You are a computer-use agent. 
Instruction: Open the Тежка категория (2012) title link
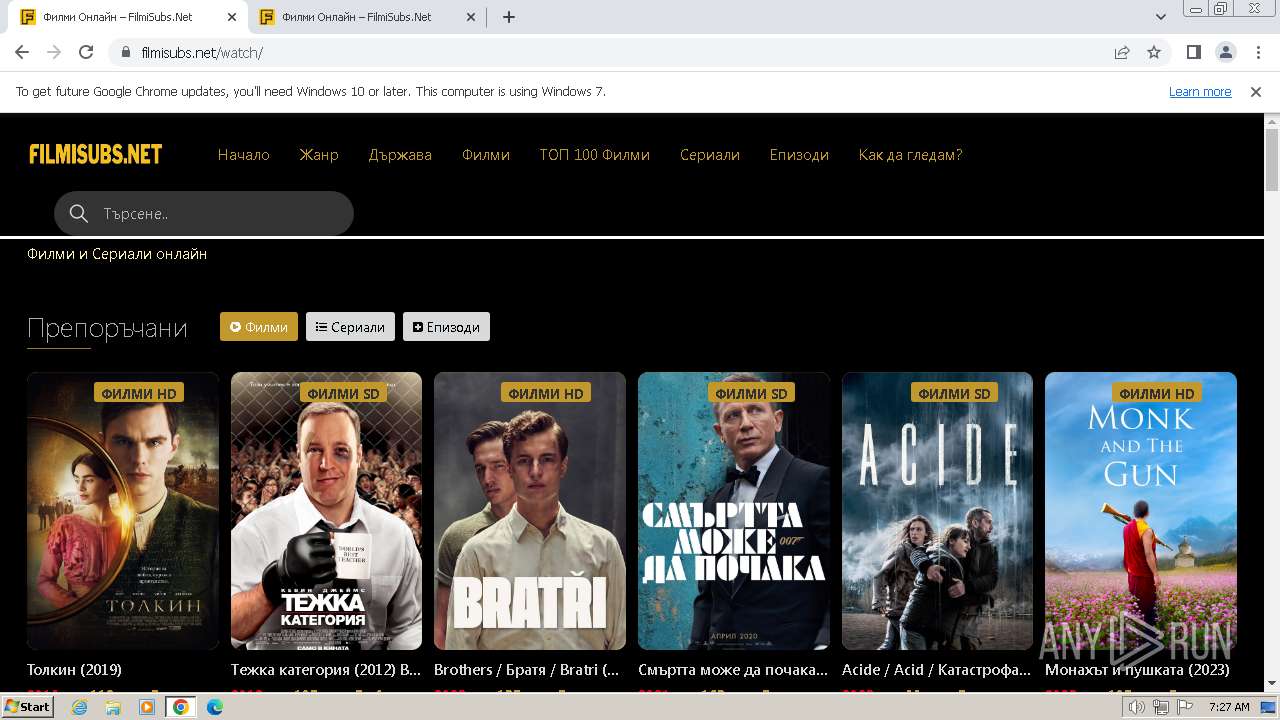[326, 669]
